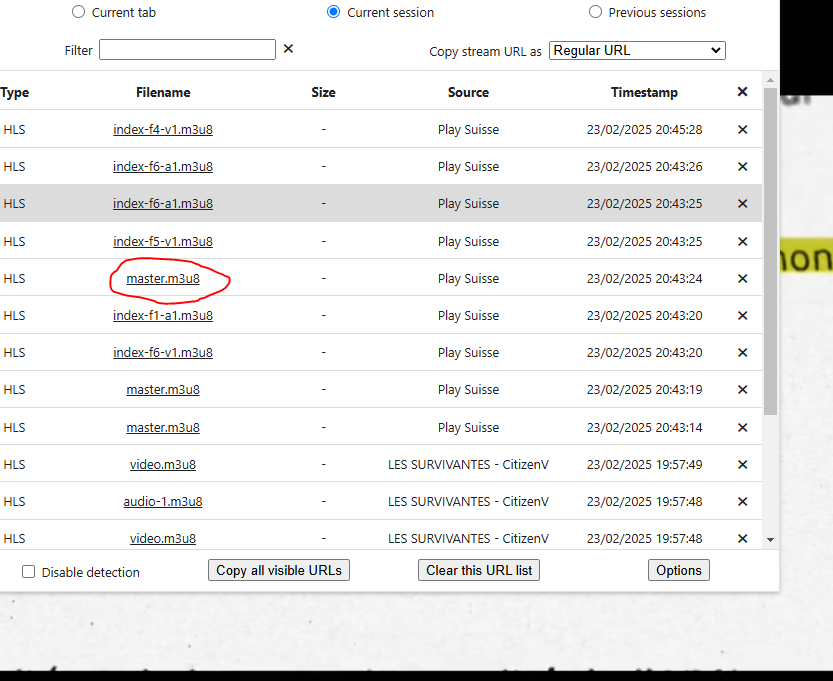Click the Size column header

click(323, 92)
